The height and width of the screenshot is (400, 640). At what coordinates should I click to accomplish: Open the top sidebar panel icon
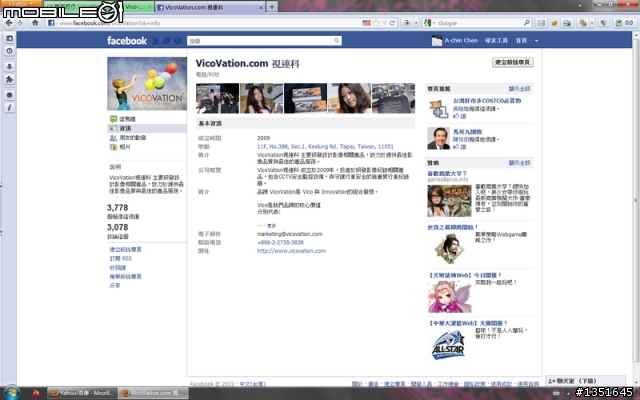9,38
